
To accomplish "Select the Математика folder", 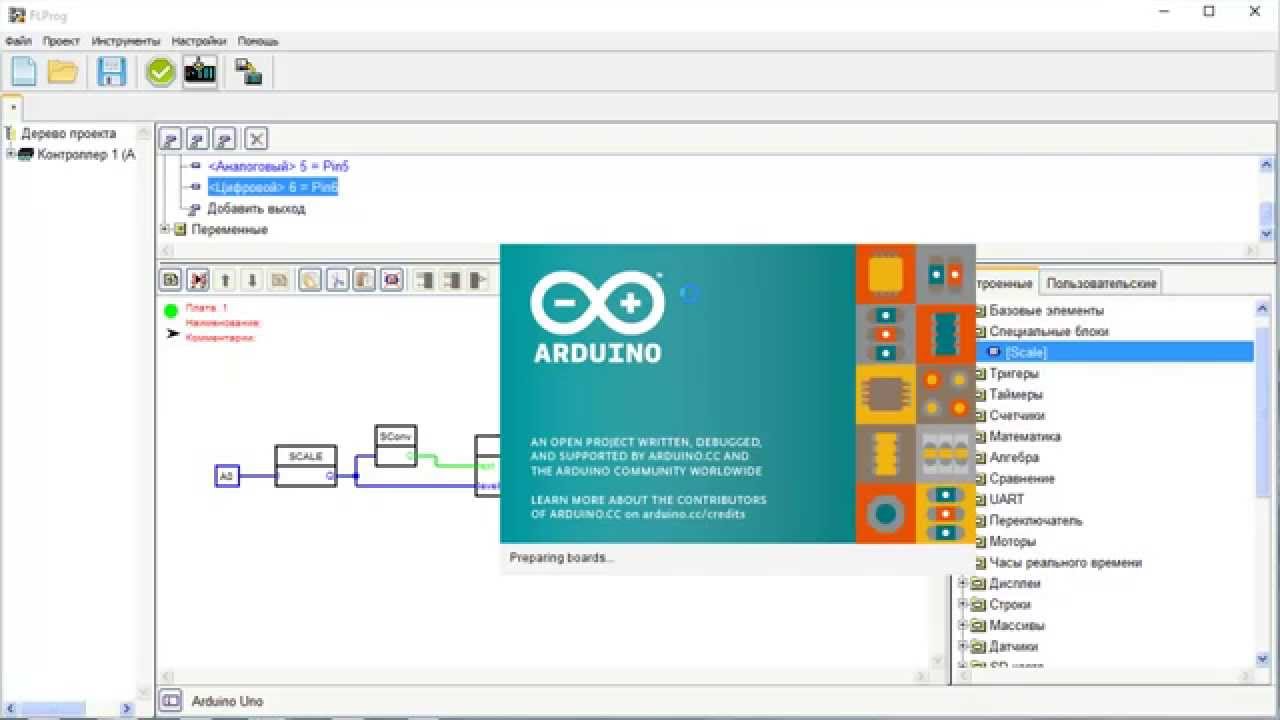I will 1025,436.
